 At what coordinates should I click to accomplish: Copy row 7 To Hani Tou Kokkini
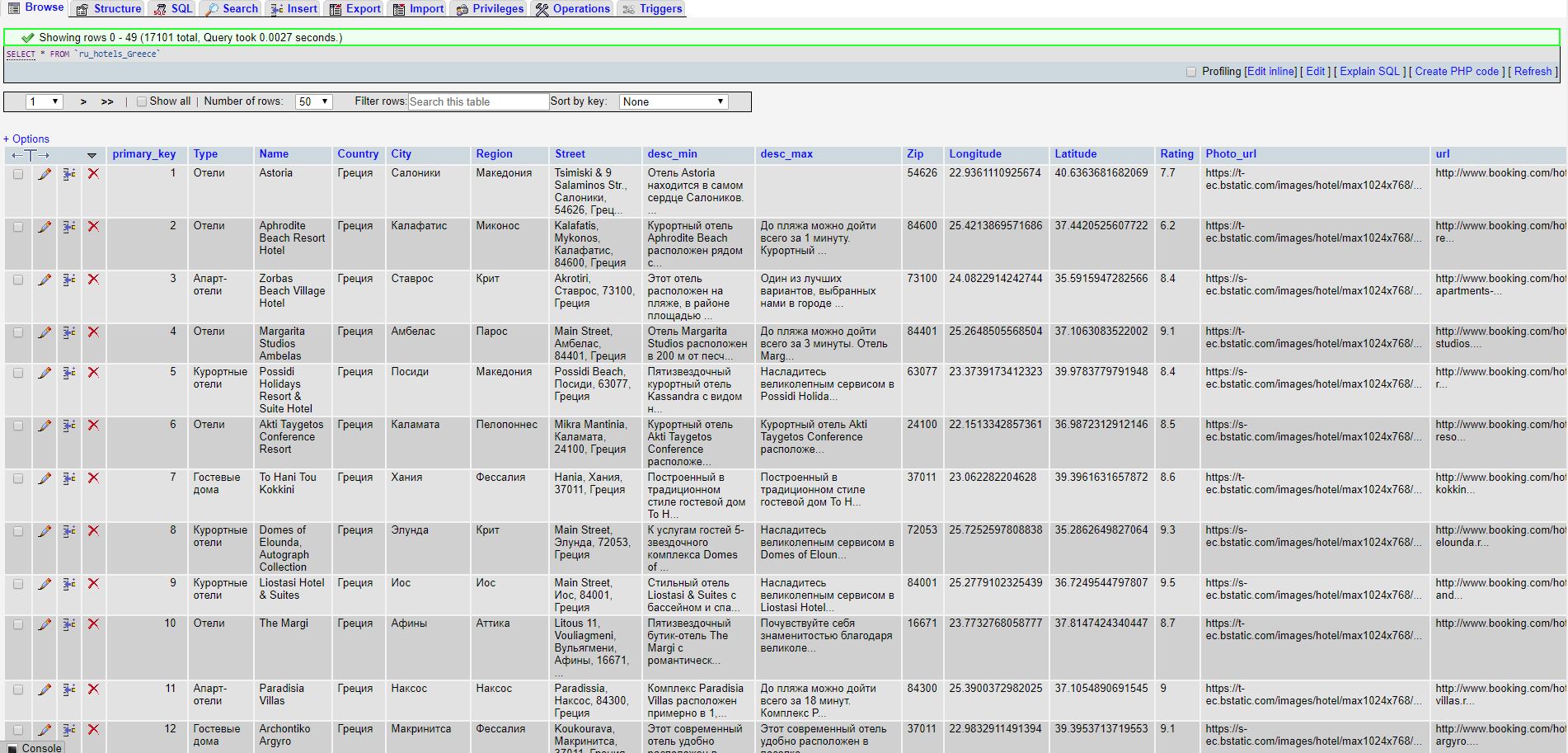tap(69, 478)
